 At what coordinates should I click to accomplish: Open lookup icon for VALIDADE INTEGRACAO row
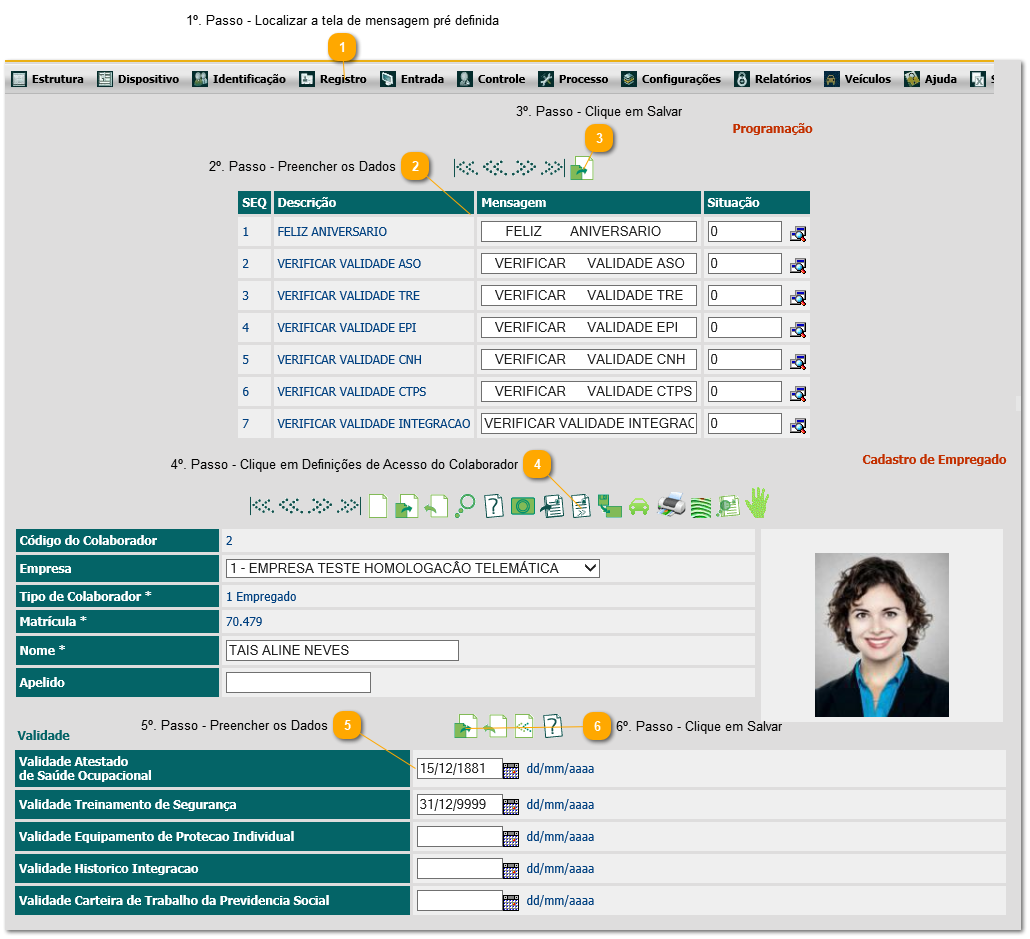pyautogui.click(x=798, y=426)
